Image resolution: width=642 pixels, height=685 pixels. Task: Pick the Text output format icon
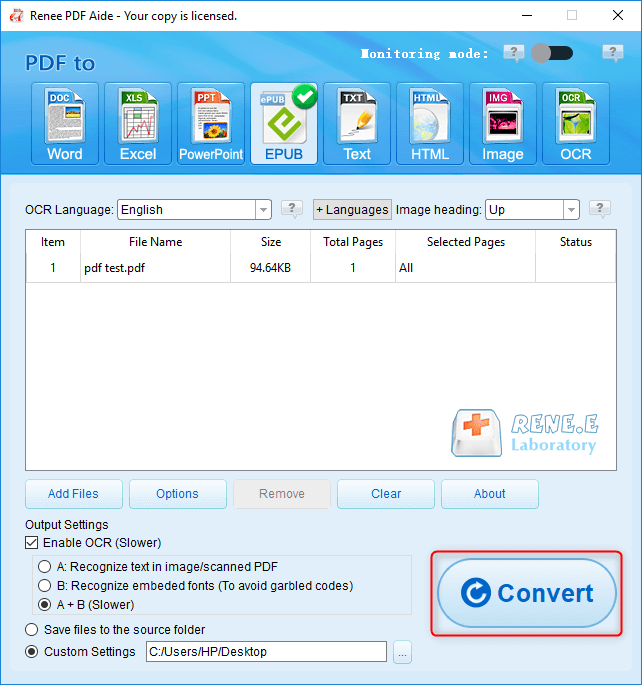coord(357,123)
